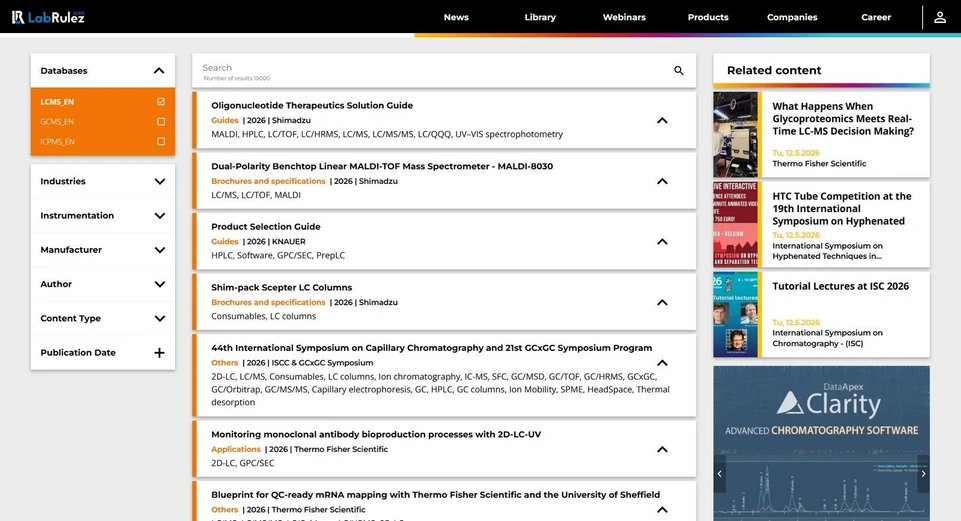Open the LabRulez home logo
961x521 pixels.
tap(48, 17)
